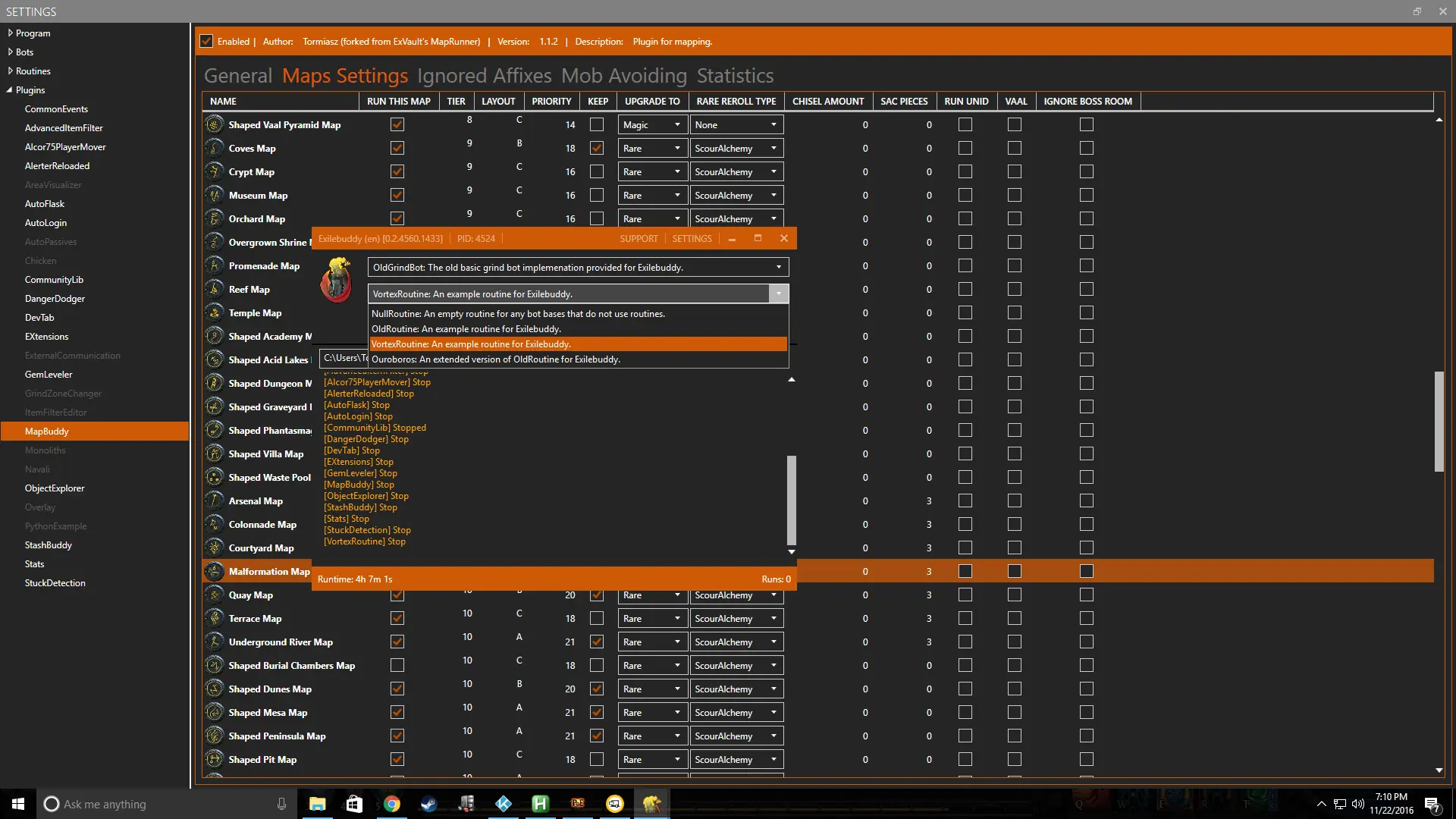The height and width of the screenshot is (819, 1456).
Task: Expand the Bots tree node
Action: pos(11,52)
